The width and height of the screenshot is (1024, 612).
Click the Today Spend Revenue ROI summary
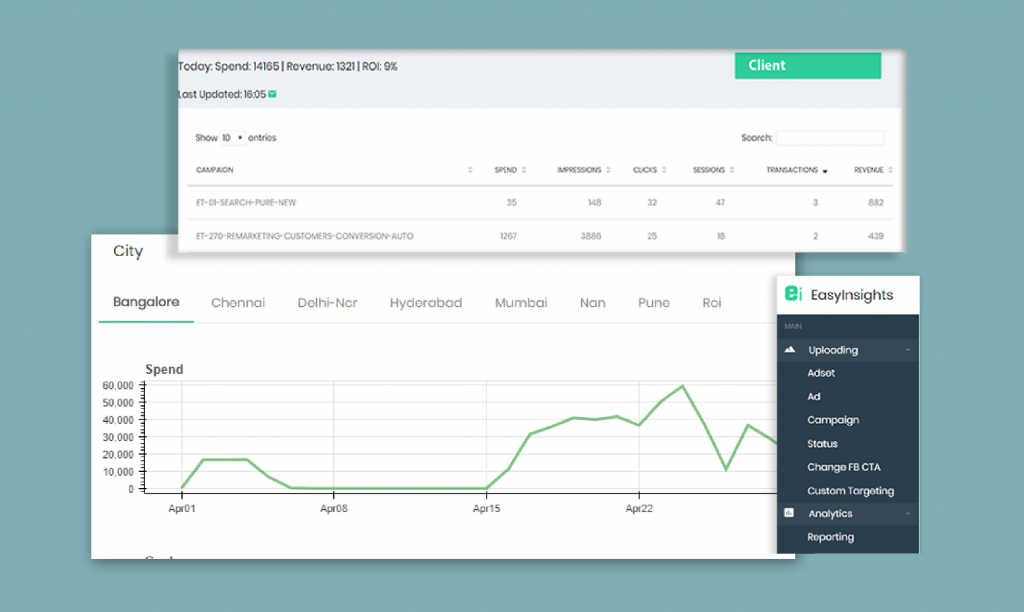tap(287, 66)
